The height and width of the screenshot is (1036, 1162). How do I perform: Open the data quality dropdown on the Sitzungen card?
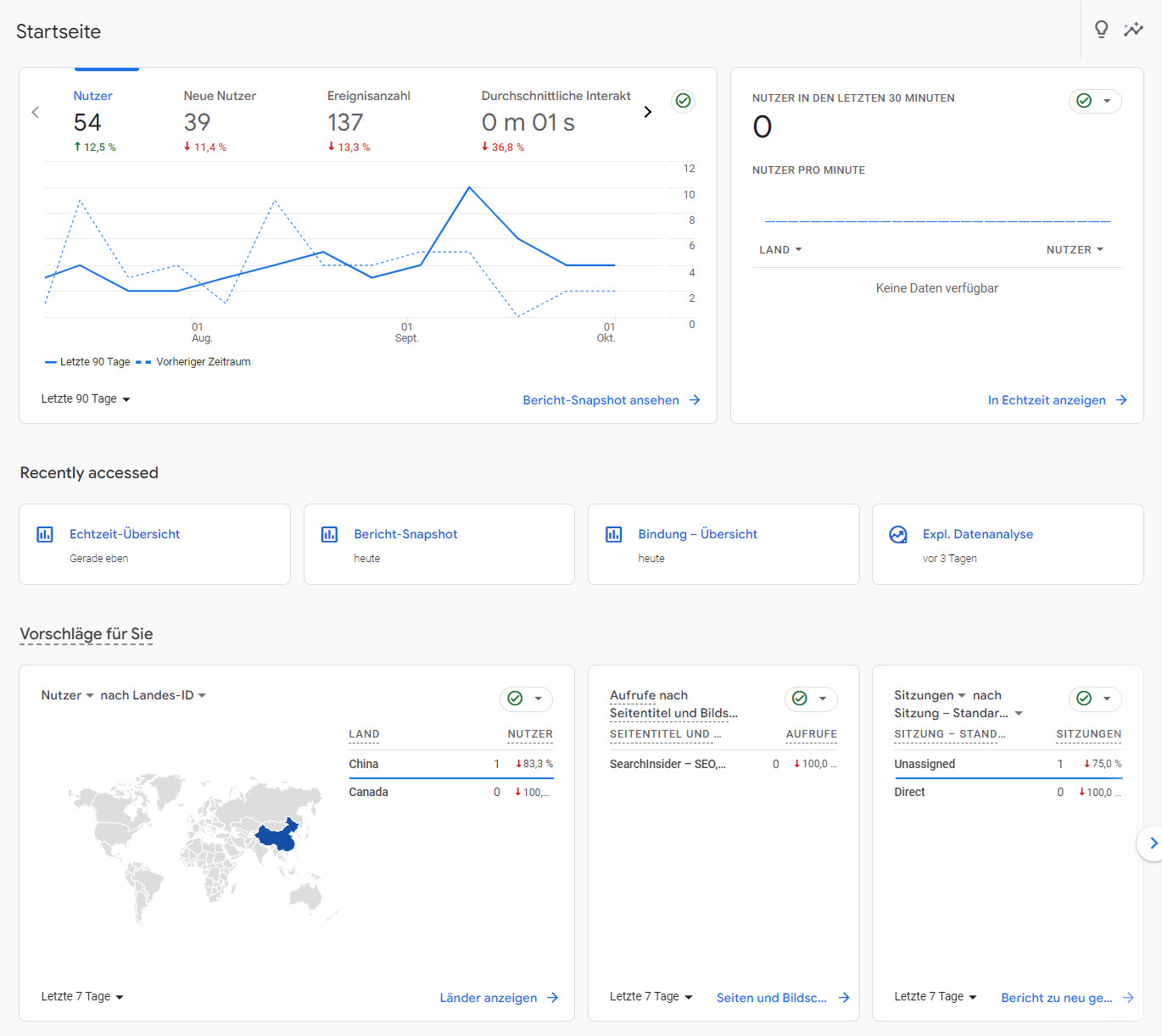tap(1095, 699)
